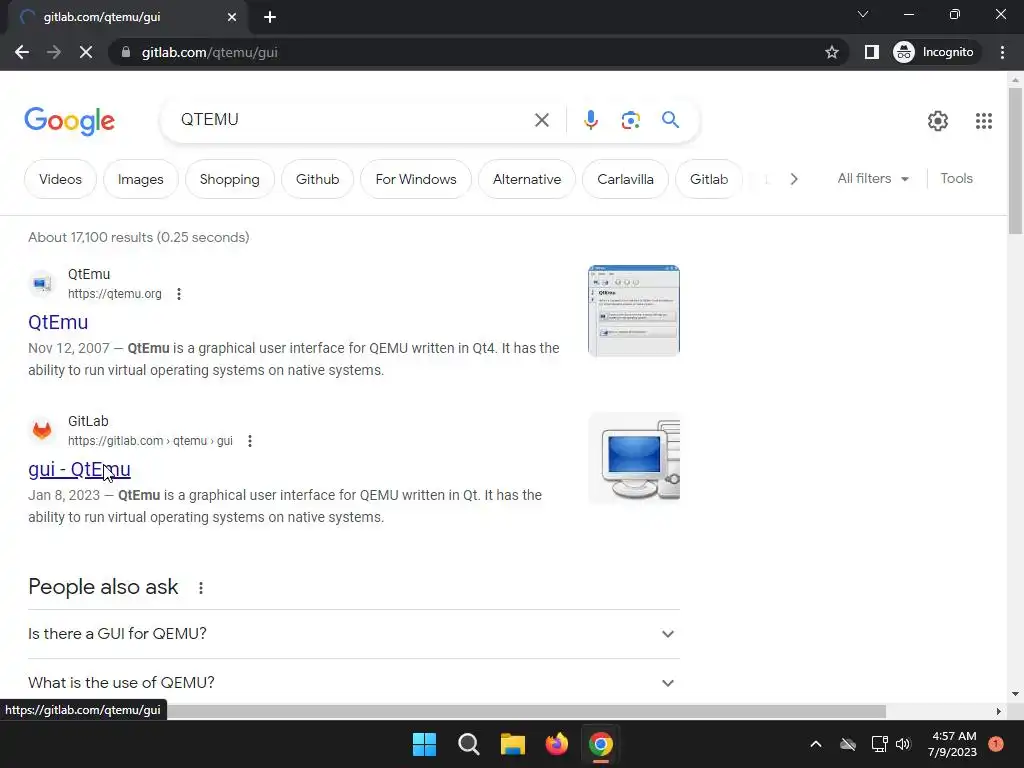
Task: Open Google quick settings gear
Action: [x=938, y=121]
